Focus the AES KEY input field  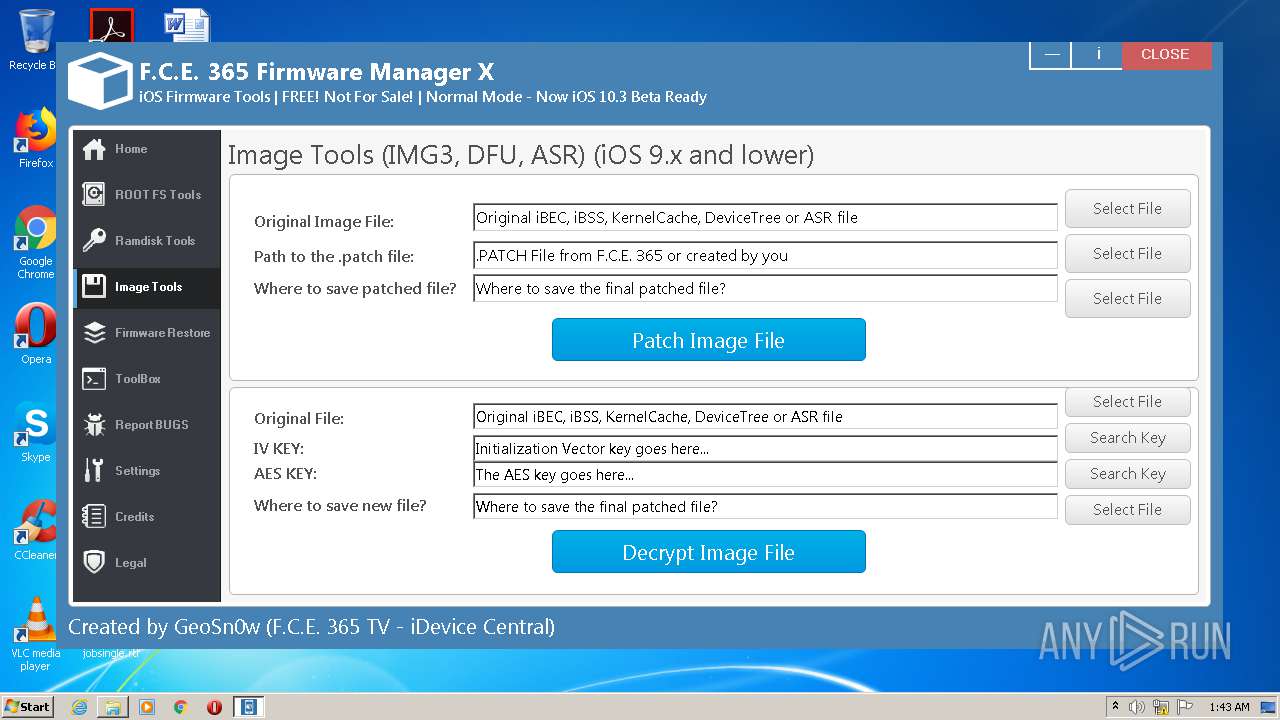(x=765, y=474)
